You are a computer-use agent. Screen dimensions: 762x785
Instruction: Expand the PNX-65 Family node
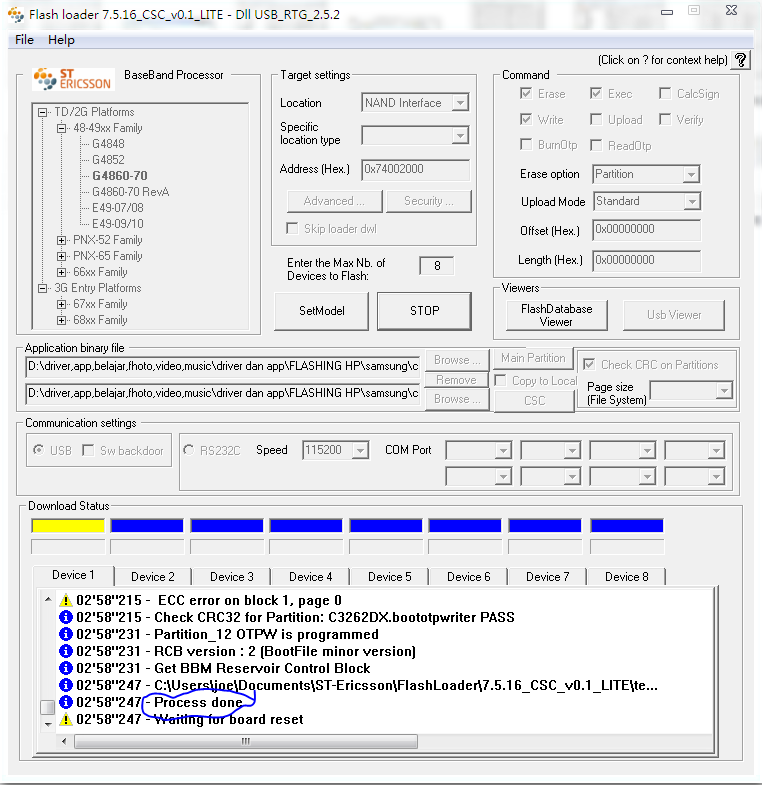(62, 256)
